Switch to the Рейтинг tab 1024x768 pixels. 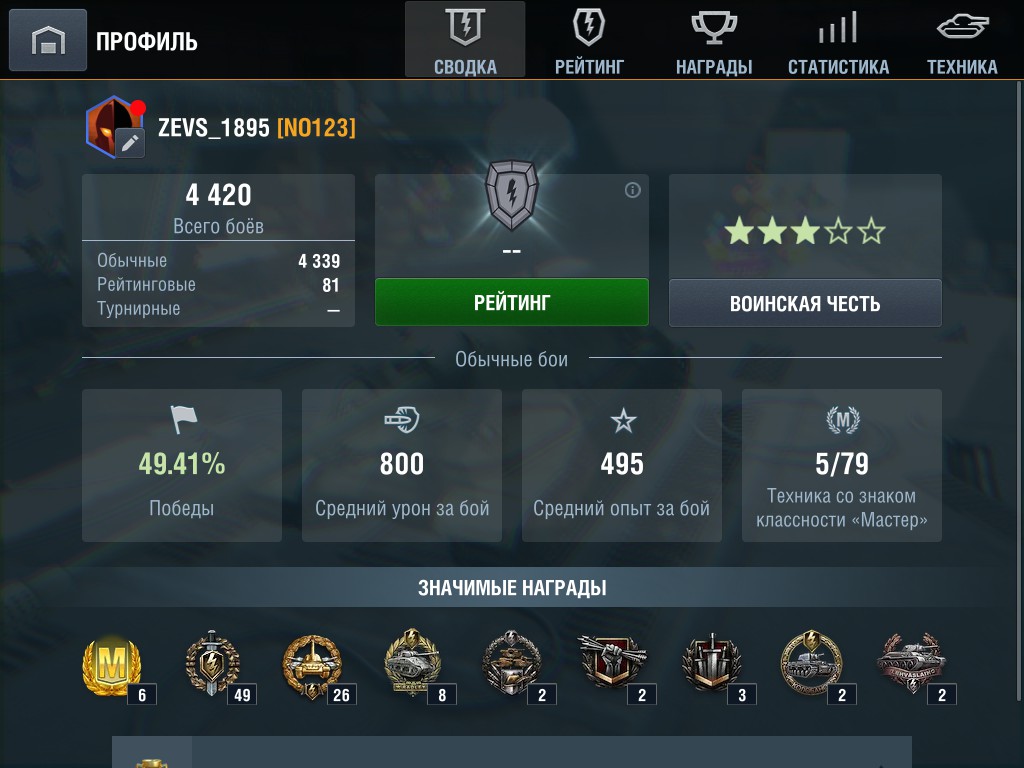click(589, 40)
